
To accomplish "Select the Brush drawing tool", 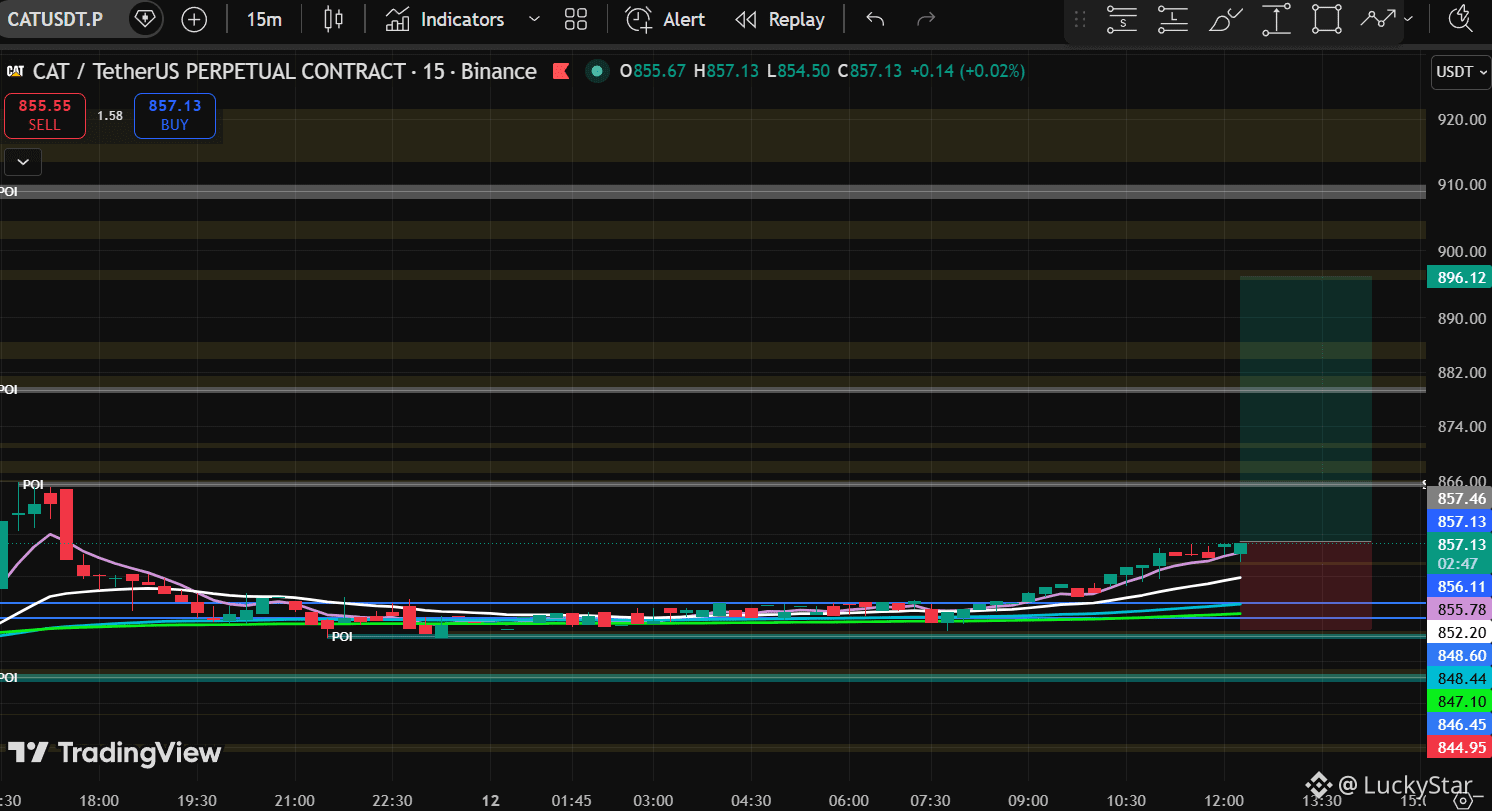I will tap(1225, 19).
